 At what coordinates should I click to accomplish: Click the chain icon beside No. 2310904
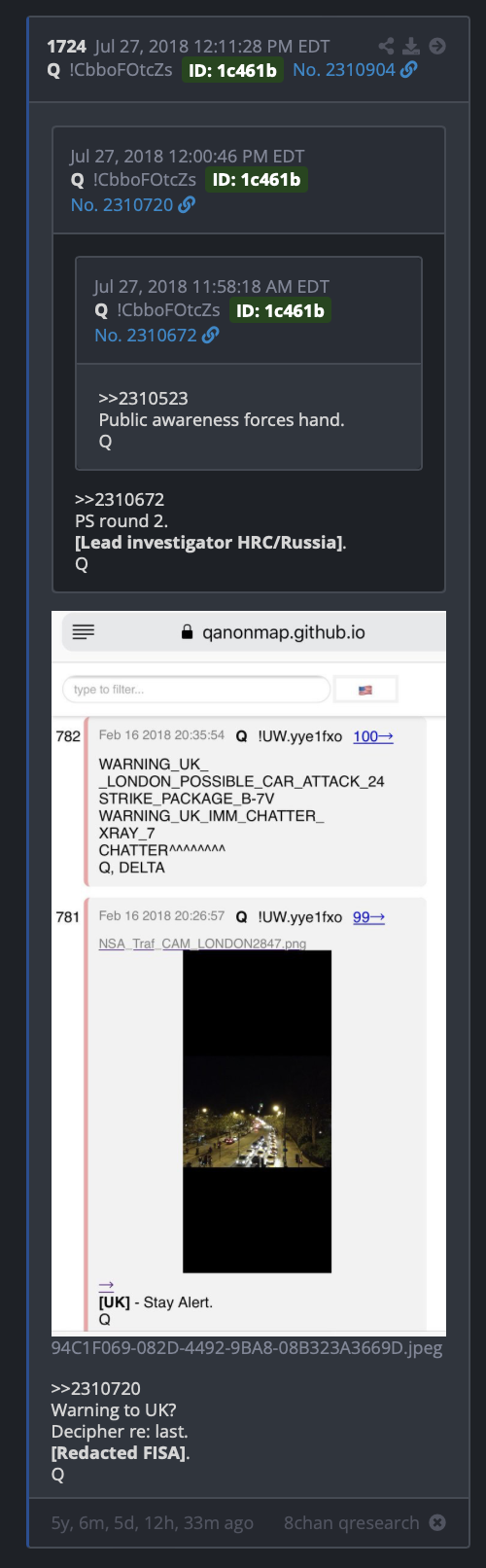tap(409, 70)
